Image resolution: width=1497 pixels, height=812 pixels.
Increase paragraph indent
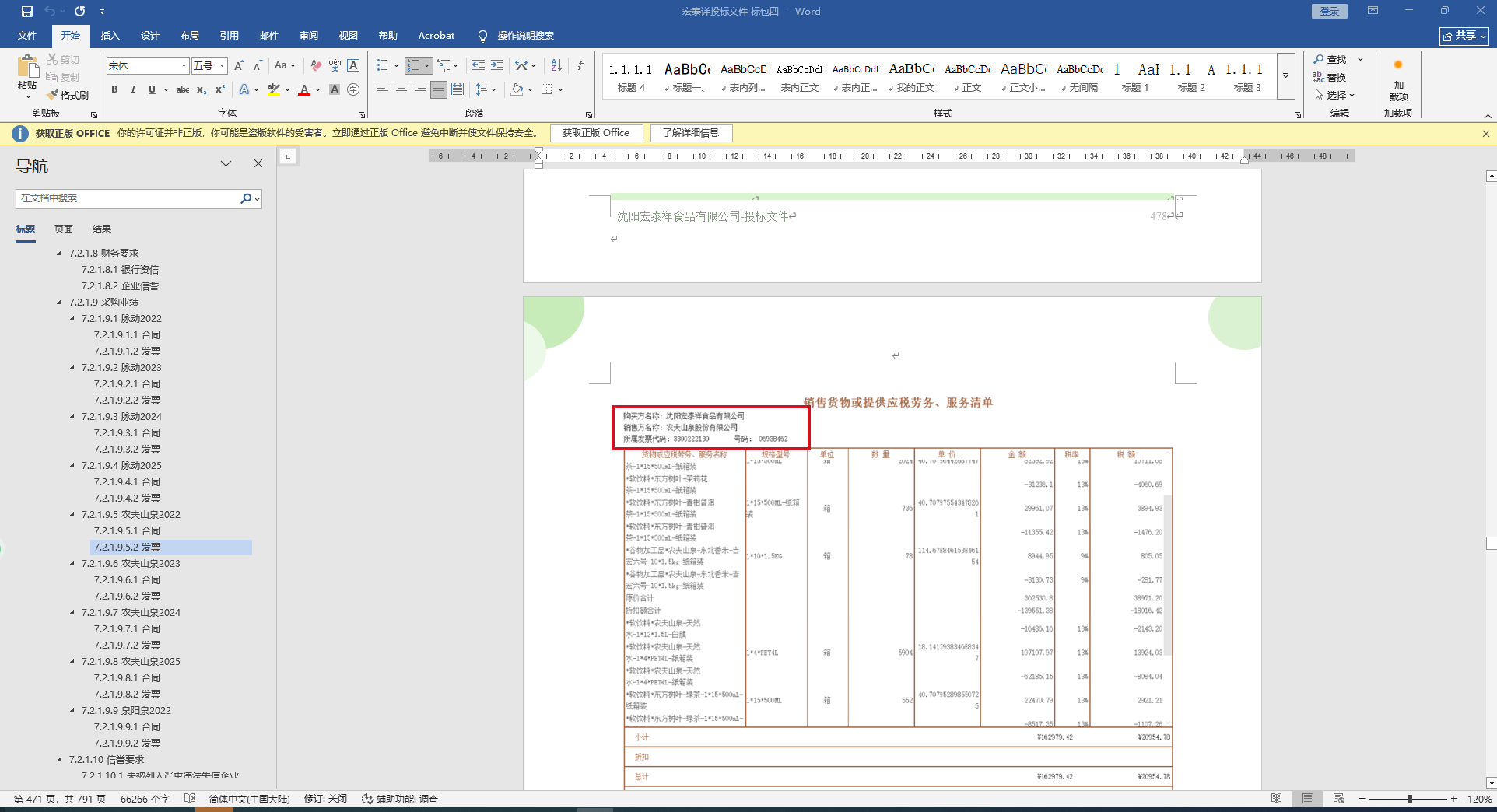497,65
